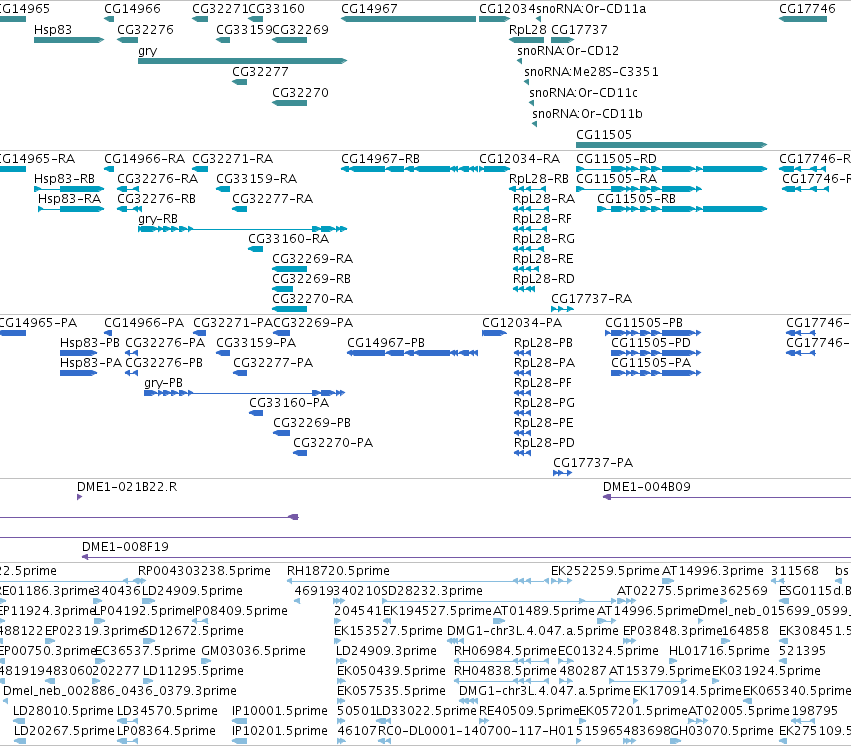Click DME1-004B09 clone label

(x=647, y=487)
